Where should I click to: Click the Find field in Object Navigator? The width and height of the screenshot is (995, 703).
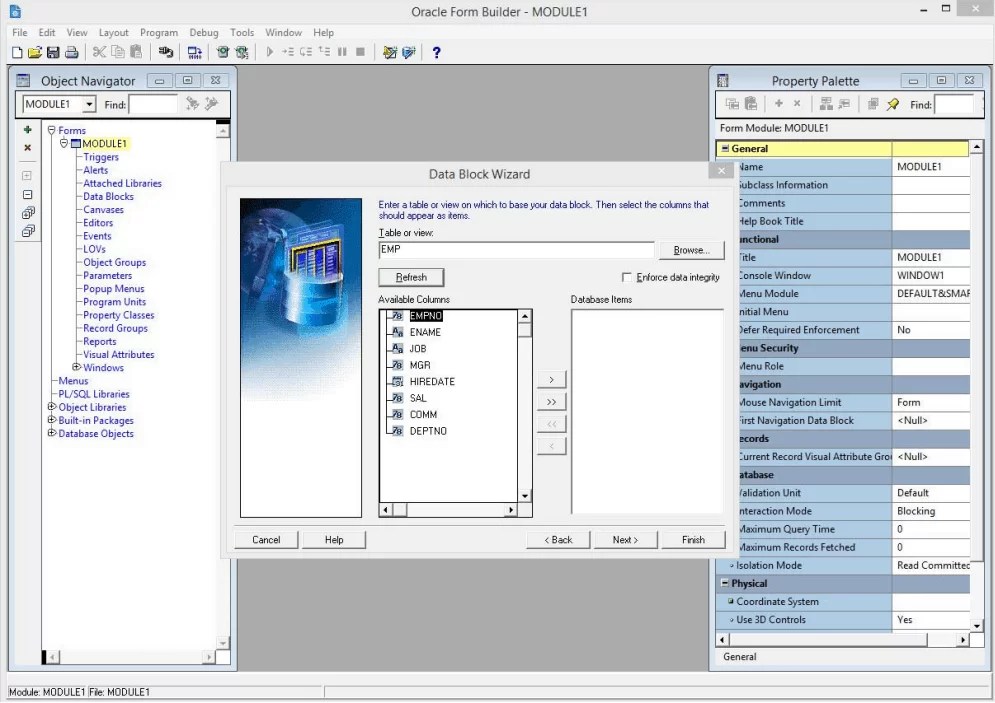[153, 104]
